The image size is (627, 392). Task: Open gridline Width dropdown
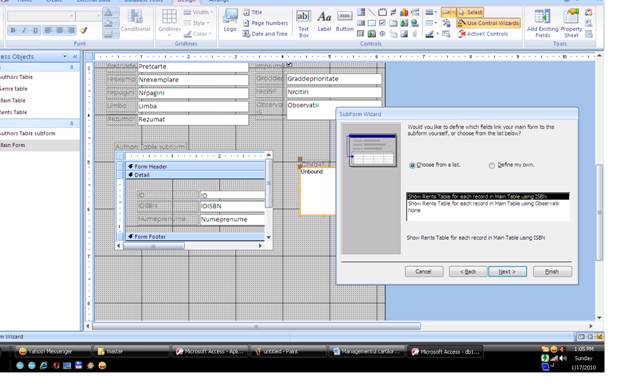point(198,12)
